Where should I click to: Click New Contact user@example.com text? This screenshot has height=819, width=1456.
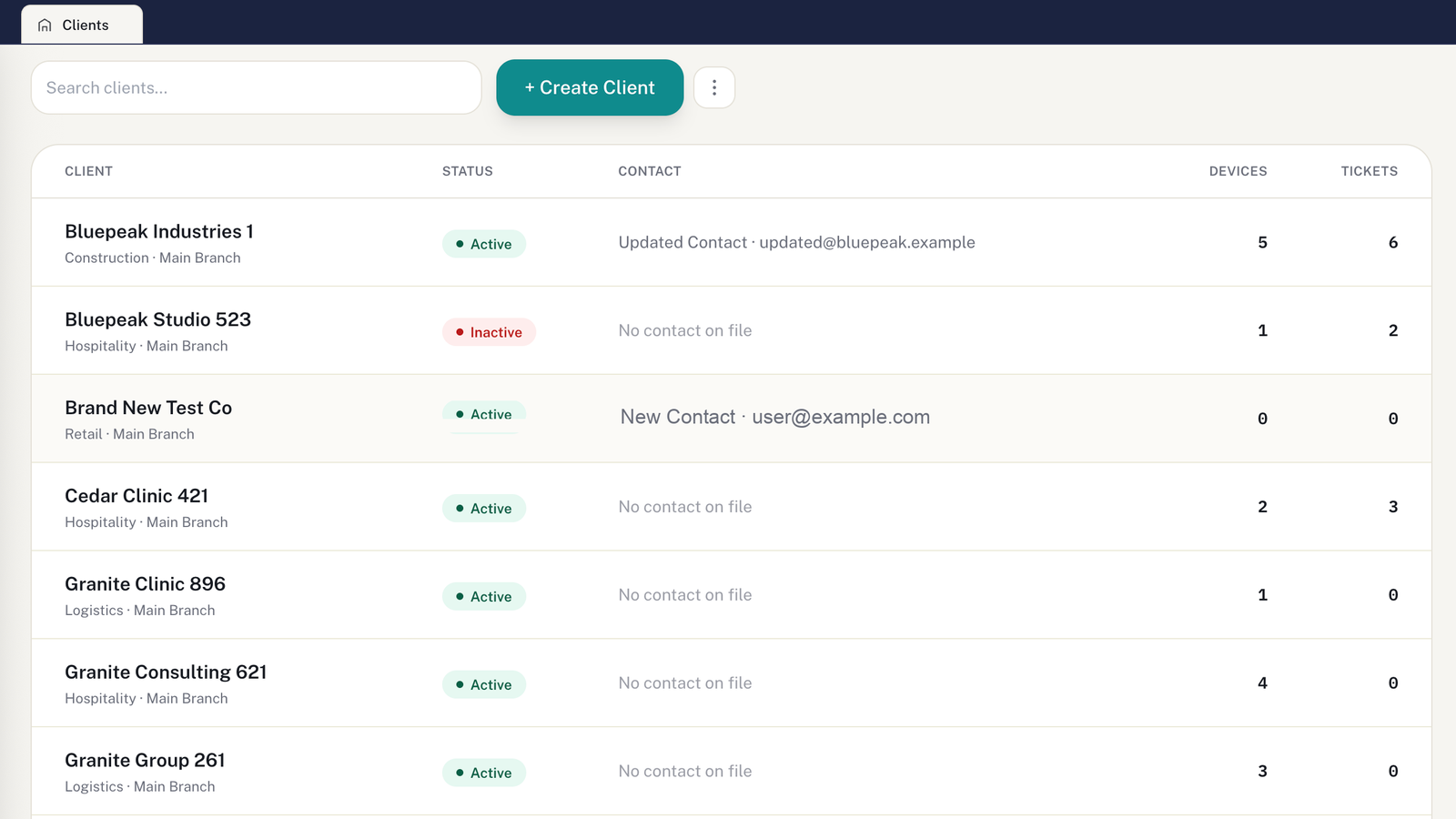[x=775, y=417]
